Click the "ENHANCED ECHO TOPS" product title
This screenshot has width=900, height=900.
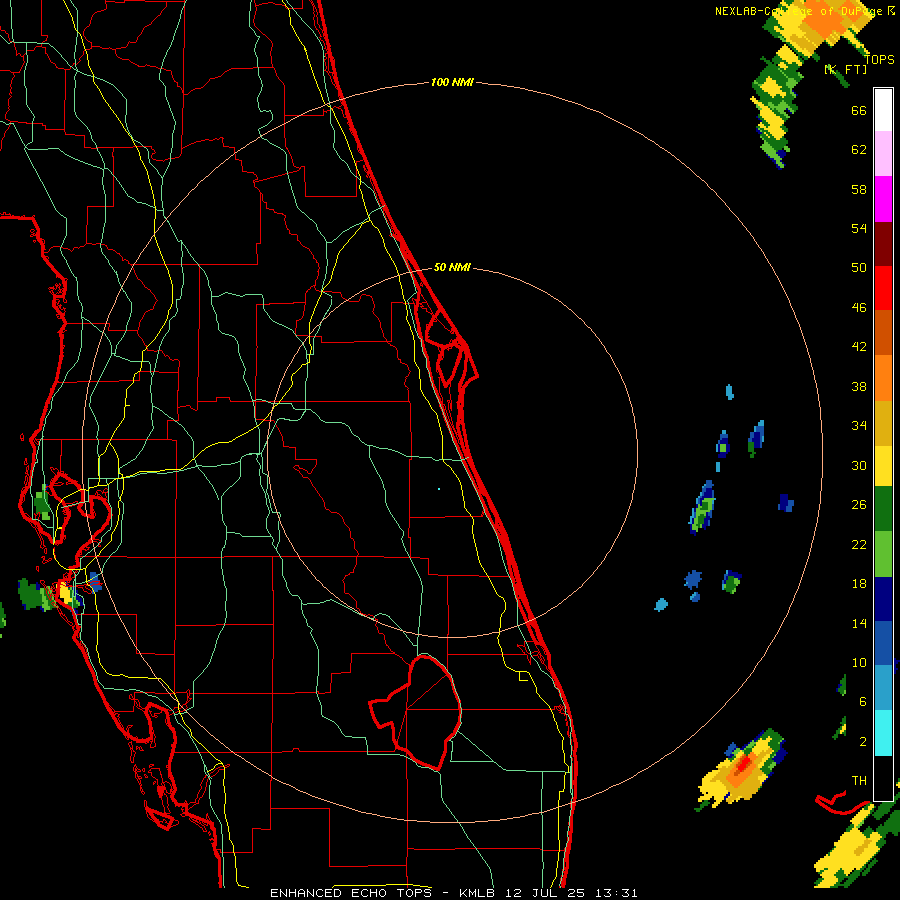pyautogui.click(x=351, y=893)
